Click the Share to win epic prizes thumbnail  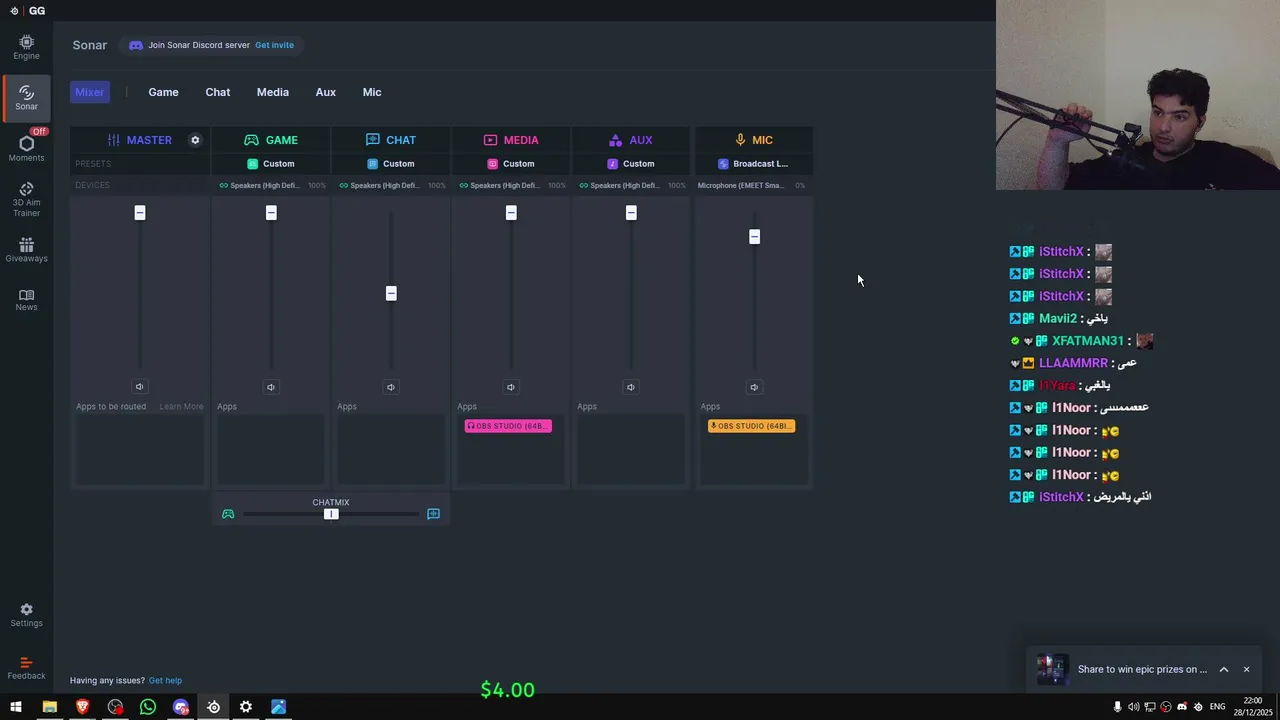(1052, 669)
